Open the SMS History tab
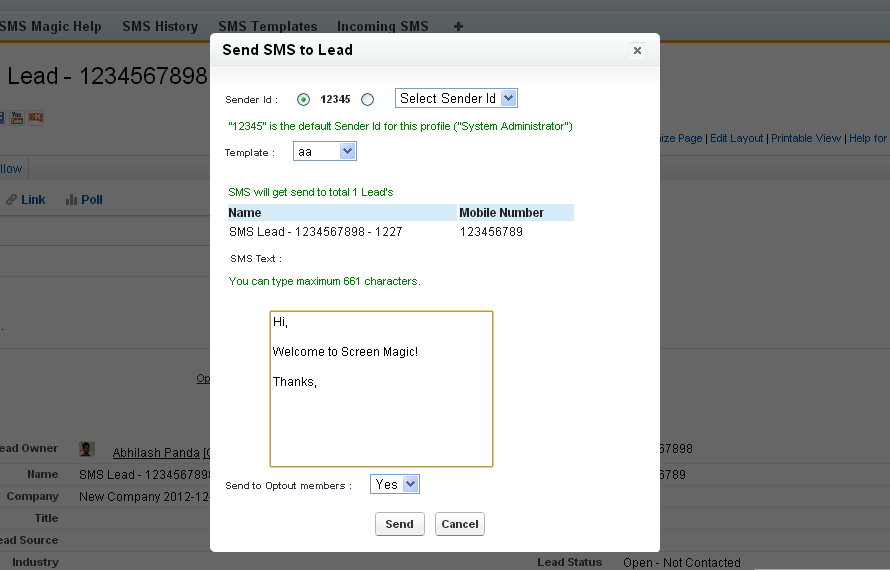The image size is (890, 570). tap(160, 27)
